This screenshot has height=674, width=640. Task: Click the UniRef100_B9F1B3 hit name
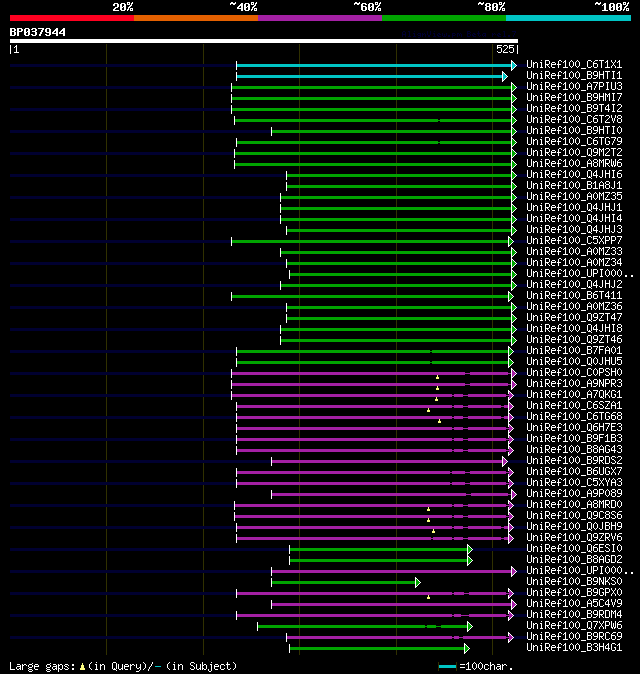pyautogui.click(x=574, y=438)
